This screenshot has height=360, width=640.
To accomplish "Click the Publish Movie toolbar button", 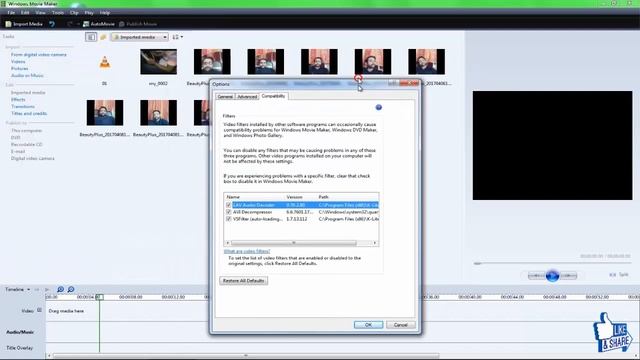I will (138, 24).
